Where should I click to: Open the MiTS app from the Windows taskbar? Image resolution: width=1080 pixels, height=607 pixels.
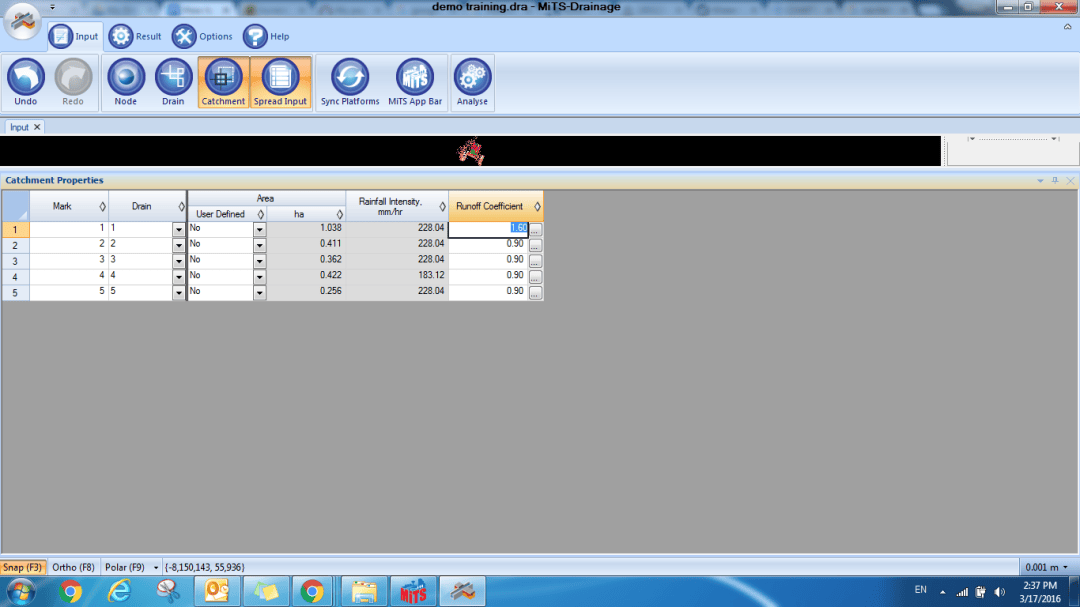click(x=413, y=592)
